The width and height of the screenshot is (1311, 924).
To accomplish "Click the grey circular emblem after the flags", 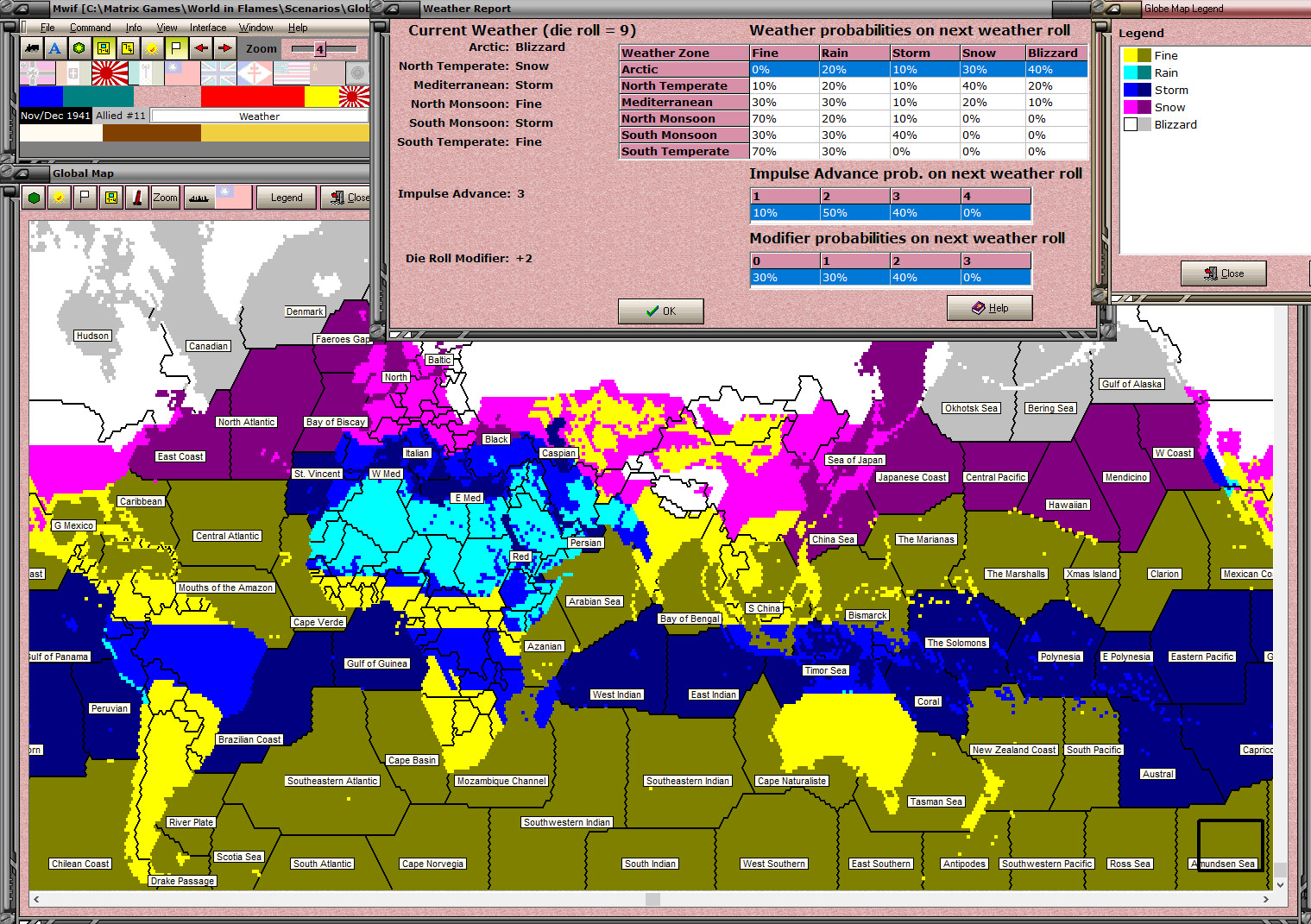I will (x=356, y=73).
